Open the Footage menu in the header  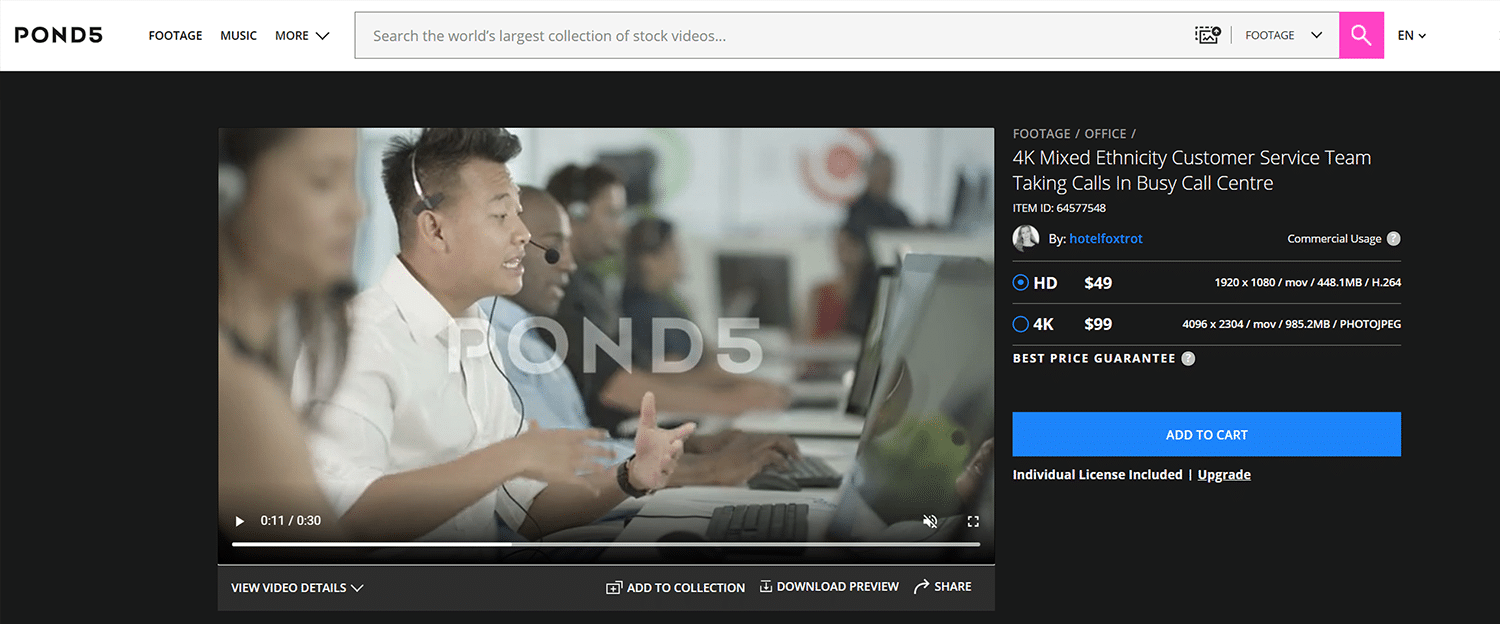pyautogui.click(x=175, y=36)
